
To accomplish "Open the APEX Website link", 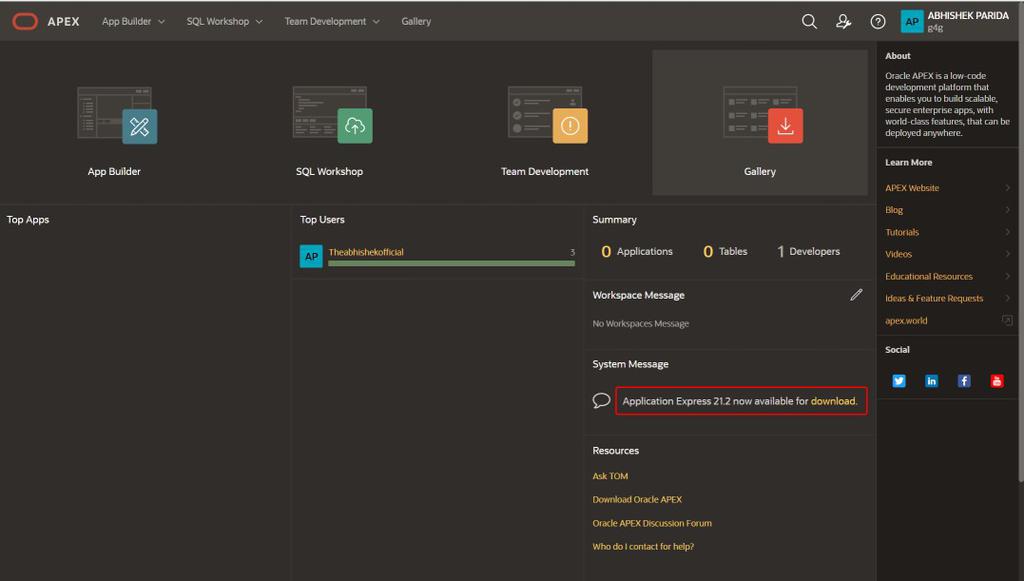I will pos(912,188).
